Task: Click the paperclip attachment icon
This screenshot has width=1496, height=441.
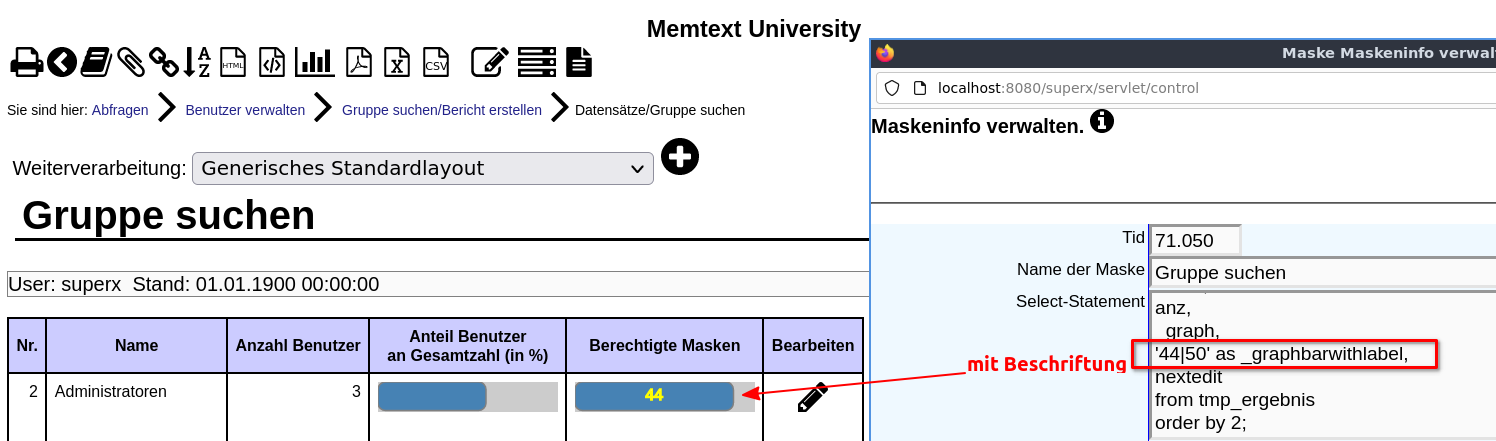Action: point(131,62)
